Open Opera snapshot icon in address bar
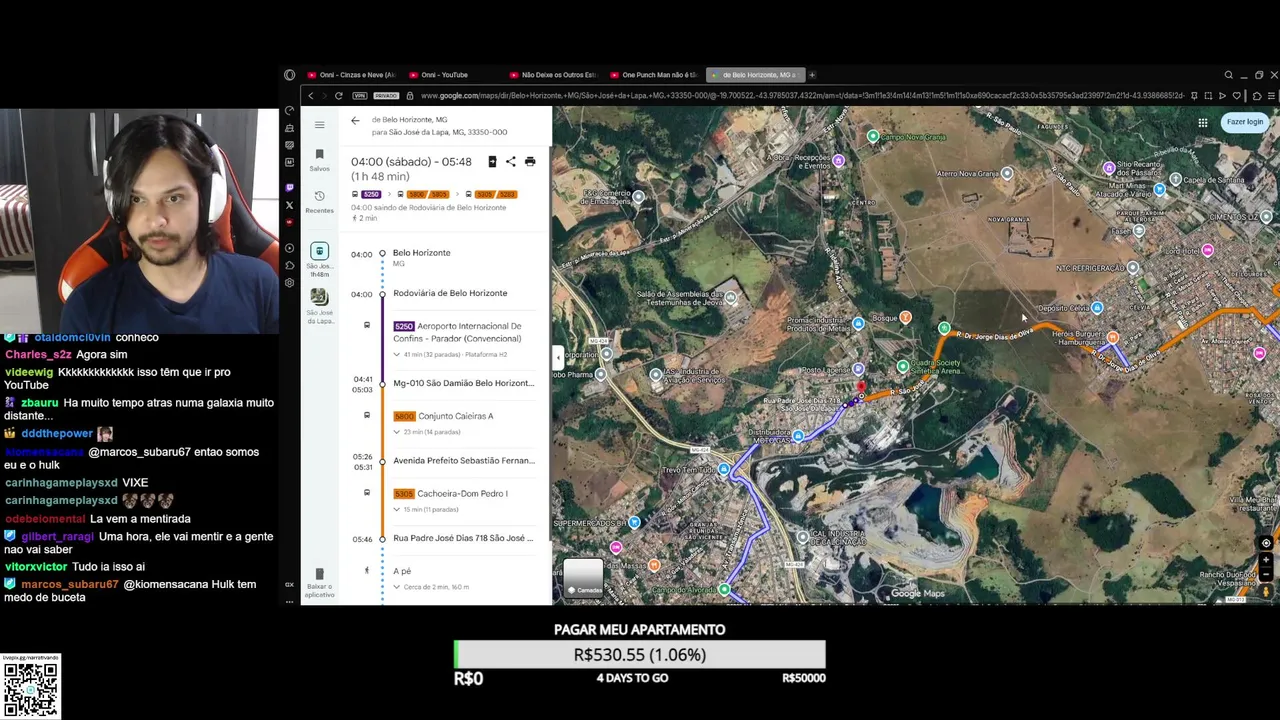 point(1208,96)
